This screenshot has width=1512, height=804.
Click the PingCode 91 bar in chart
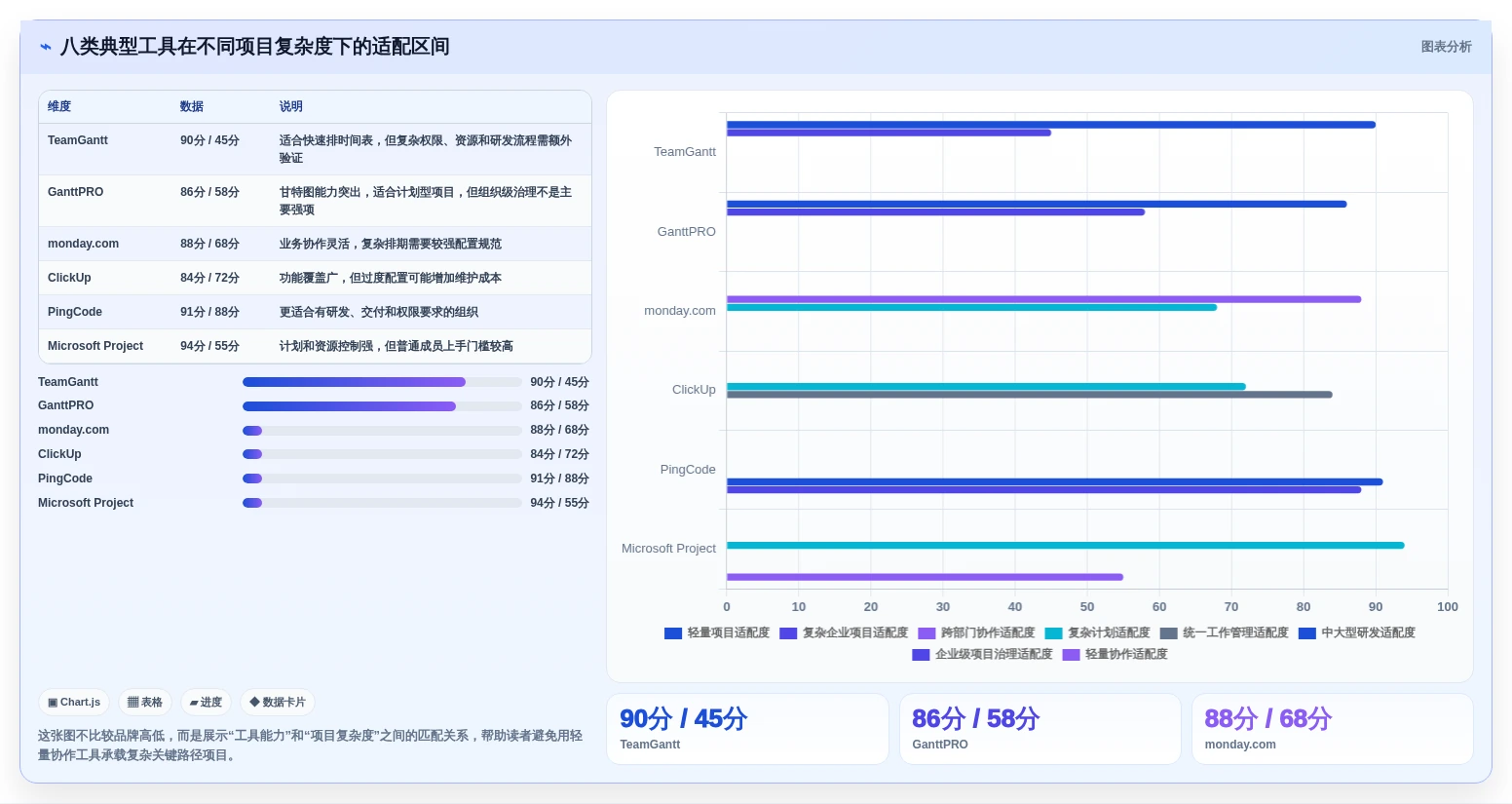point(1054,481)
